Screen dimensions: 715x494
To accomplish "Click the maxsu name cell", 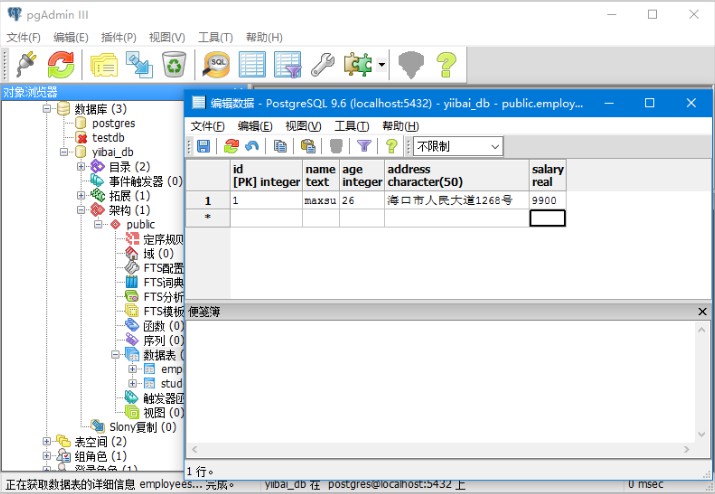I will [x=321, y=200].
